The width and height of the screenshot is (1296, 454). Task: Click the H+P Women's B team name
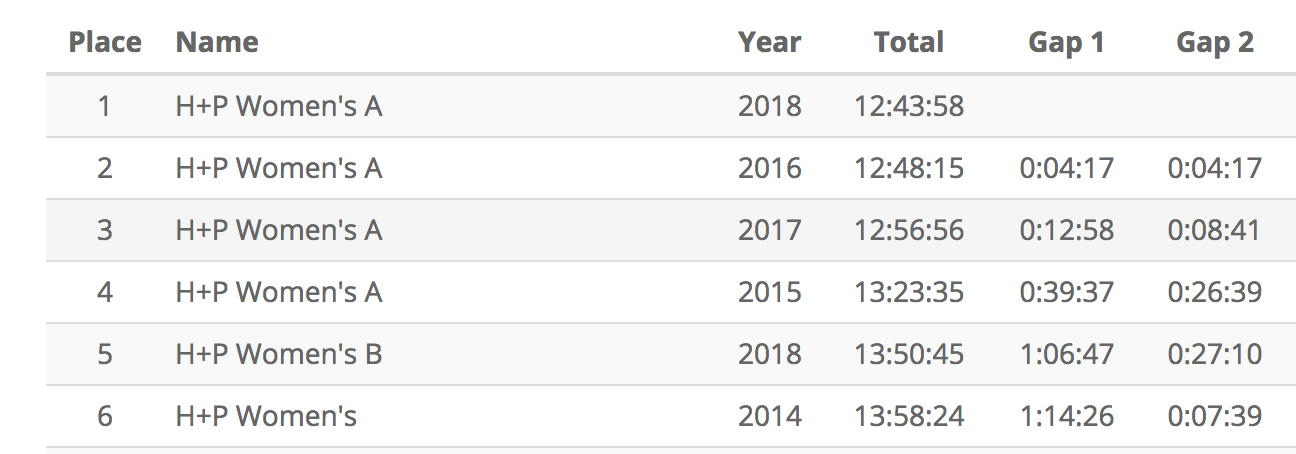(x=279, y=354)
